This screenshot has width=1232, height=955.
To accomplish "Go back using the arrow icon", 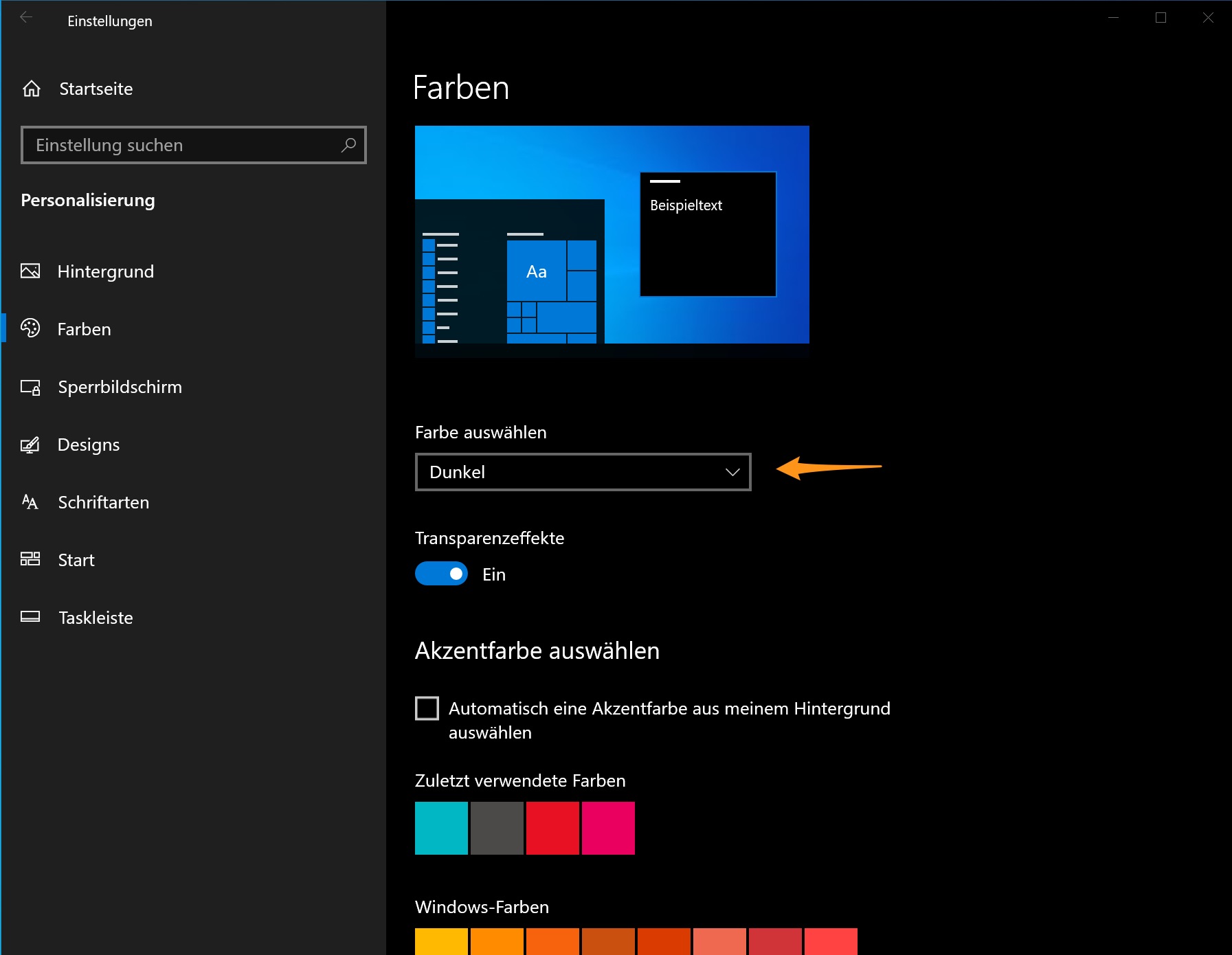I will 26,19.
